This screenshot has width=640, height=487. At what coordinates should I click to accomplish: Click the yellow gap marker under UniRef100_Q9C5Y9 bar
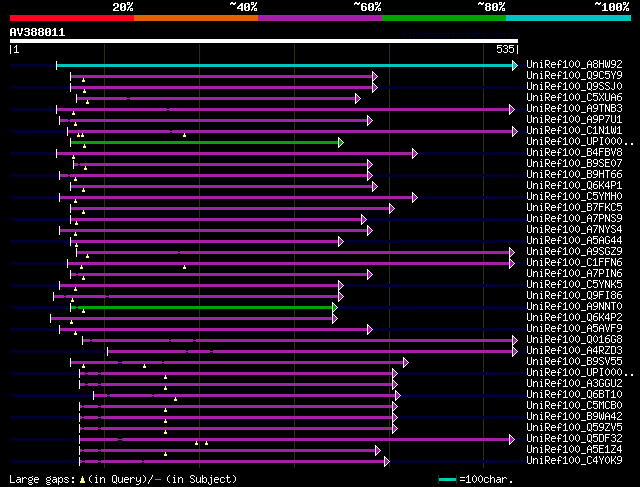point(83,80)
